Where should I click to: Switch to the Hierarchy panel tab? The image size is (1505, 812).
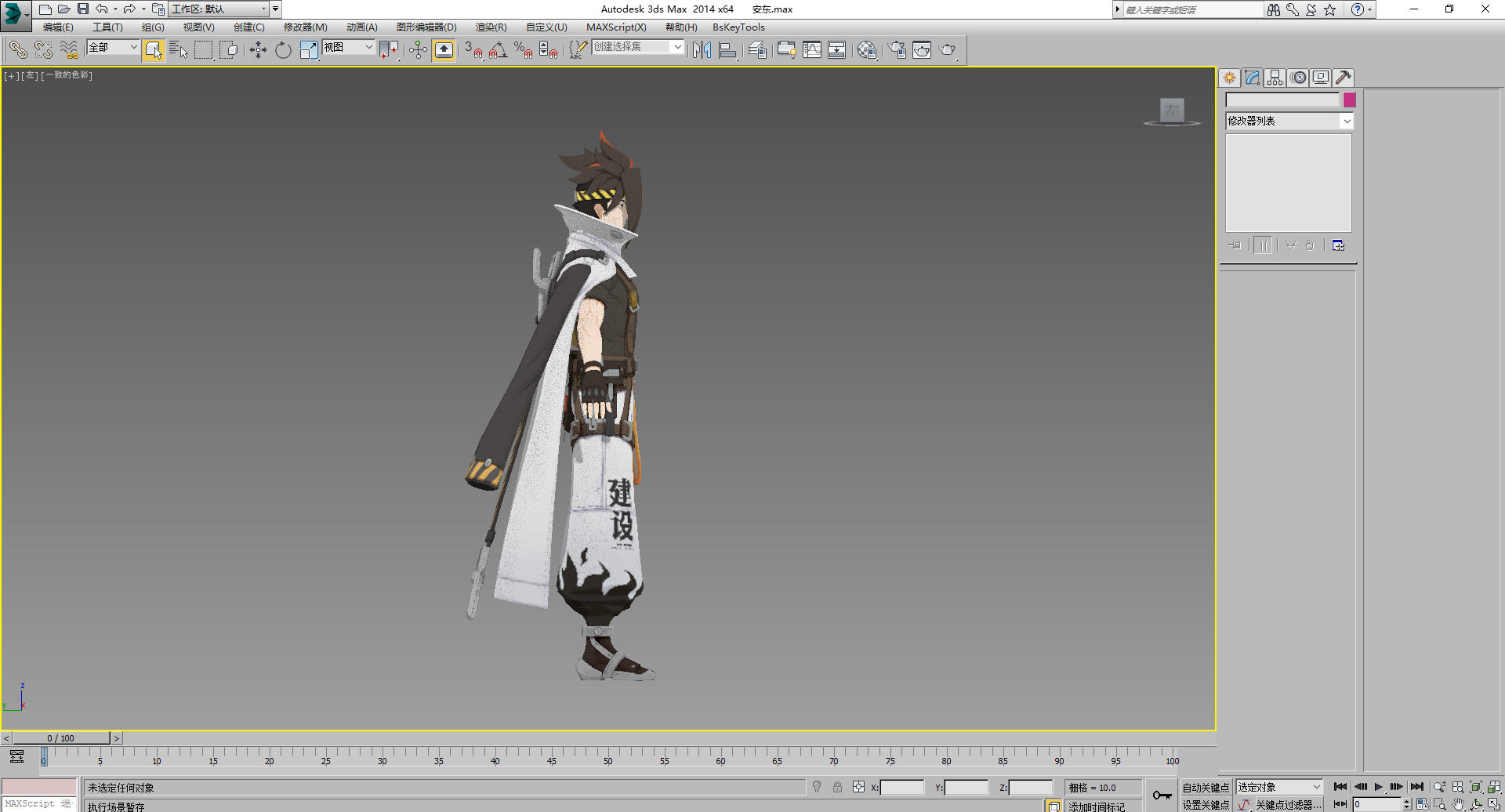click(1275, 78)
